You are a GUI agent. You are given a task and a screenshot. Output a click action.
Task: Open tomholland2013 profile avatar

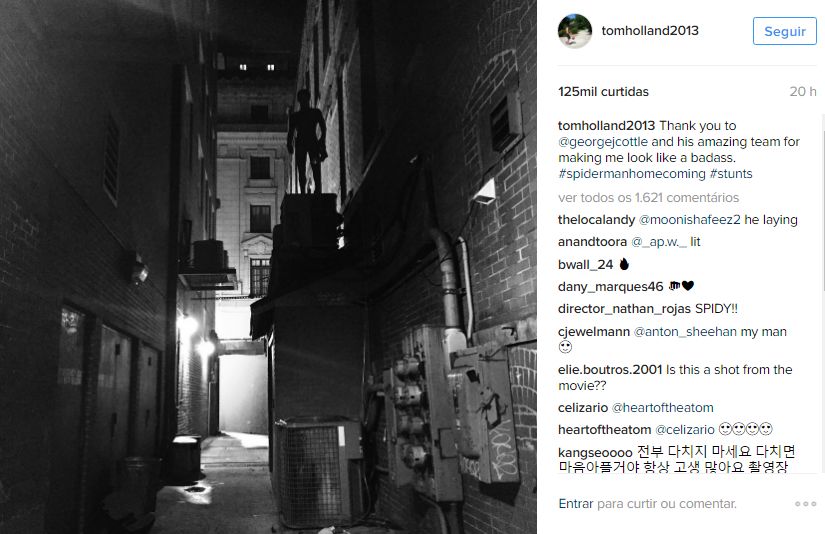[575, 31]
